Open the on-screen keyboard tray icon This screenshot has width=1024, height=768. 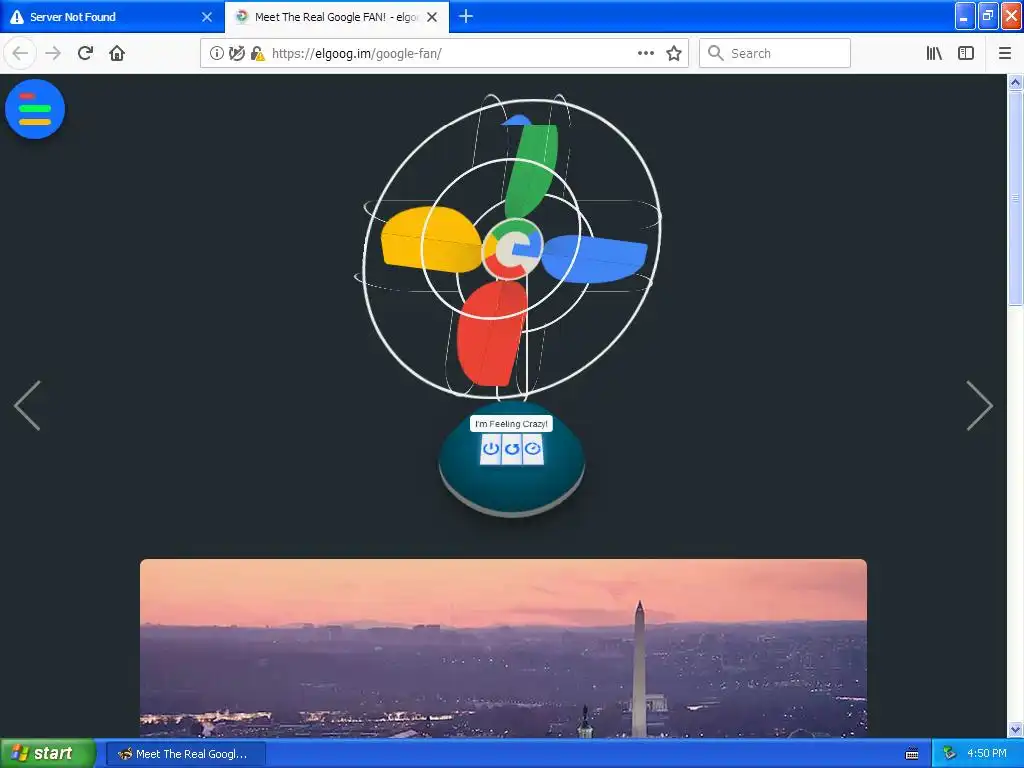[912, 754]
